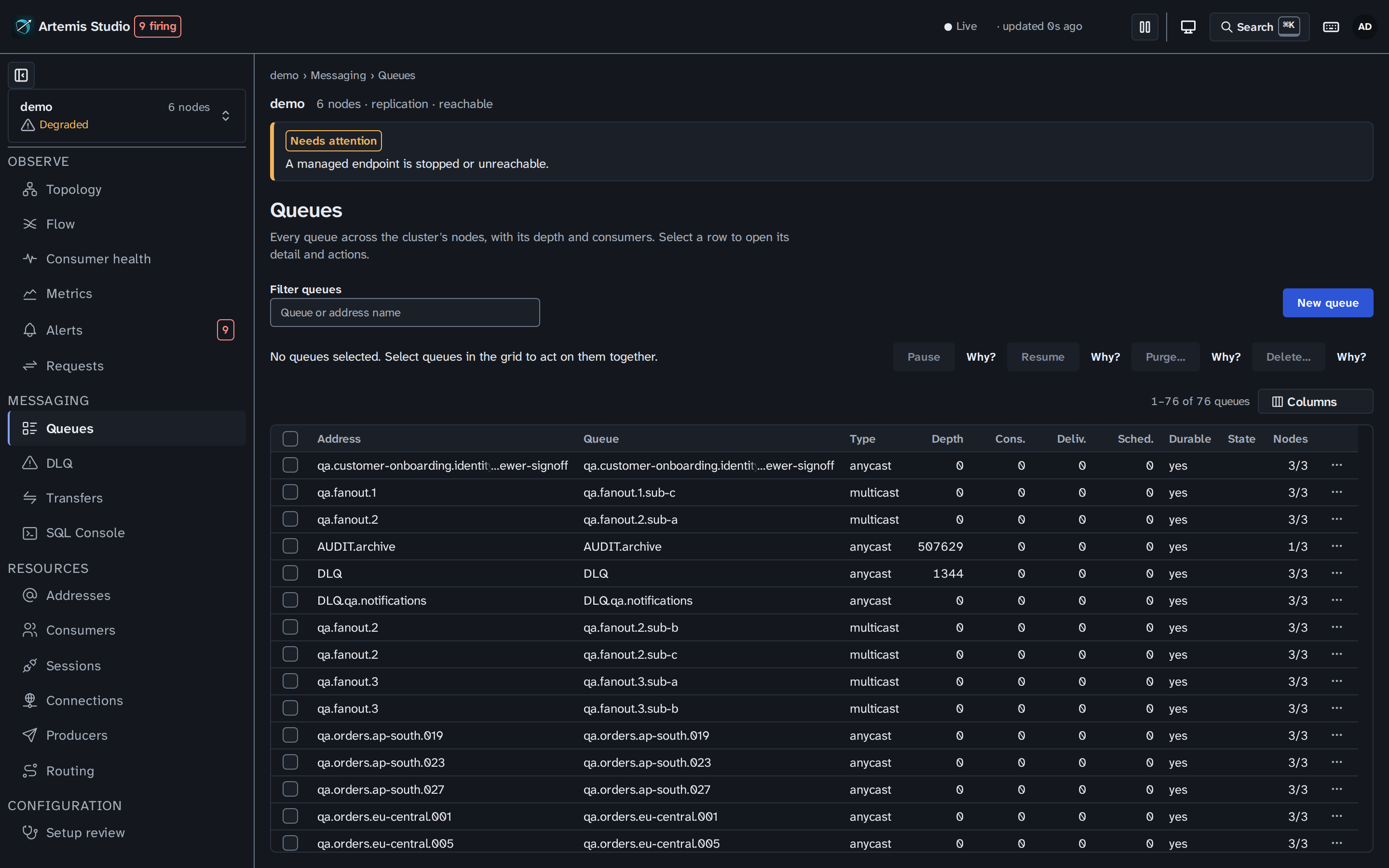Image resolution: width=1389 pixels, height=868 pixels.
Task: Check qa.fanout.3.sub-b row checkbox
Action: 290,708
